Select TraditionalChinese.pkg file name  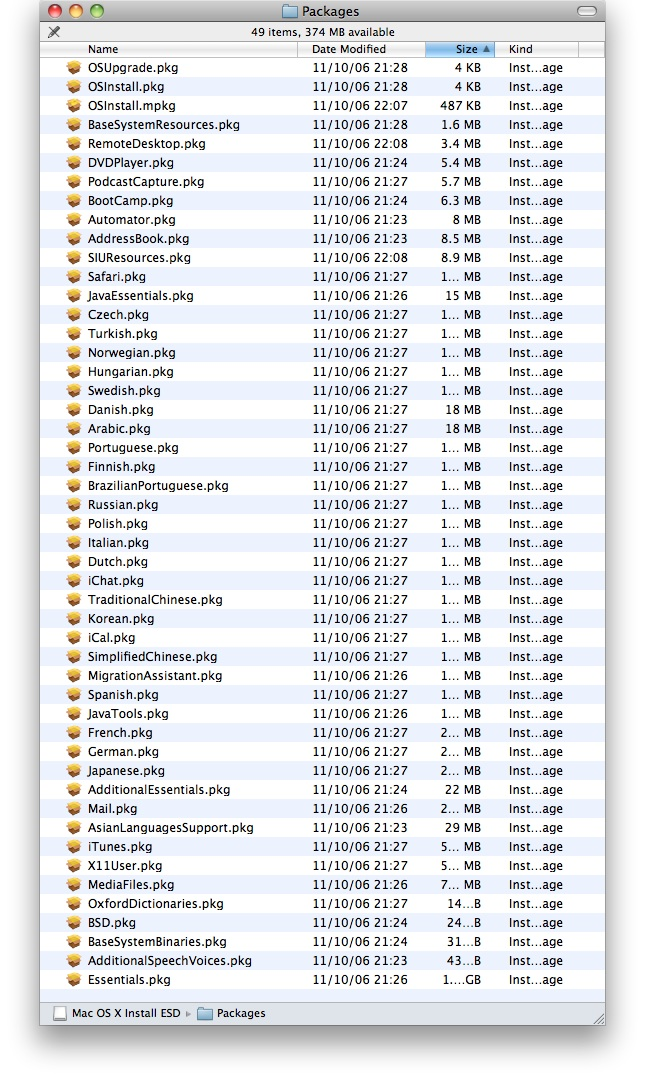pos(155,600)
